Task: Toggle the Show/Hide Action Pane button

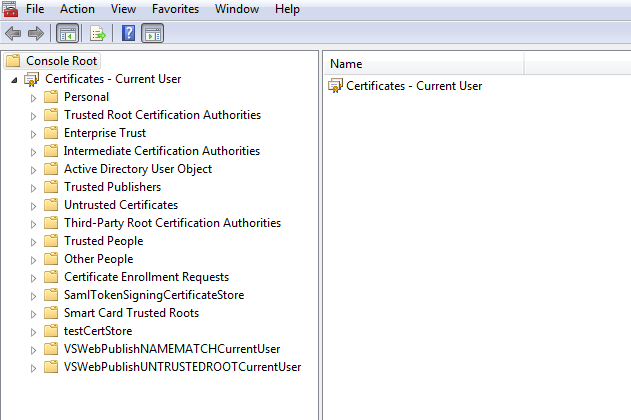Action: 152,33
